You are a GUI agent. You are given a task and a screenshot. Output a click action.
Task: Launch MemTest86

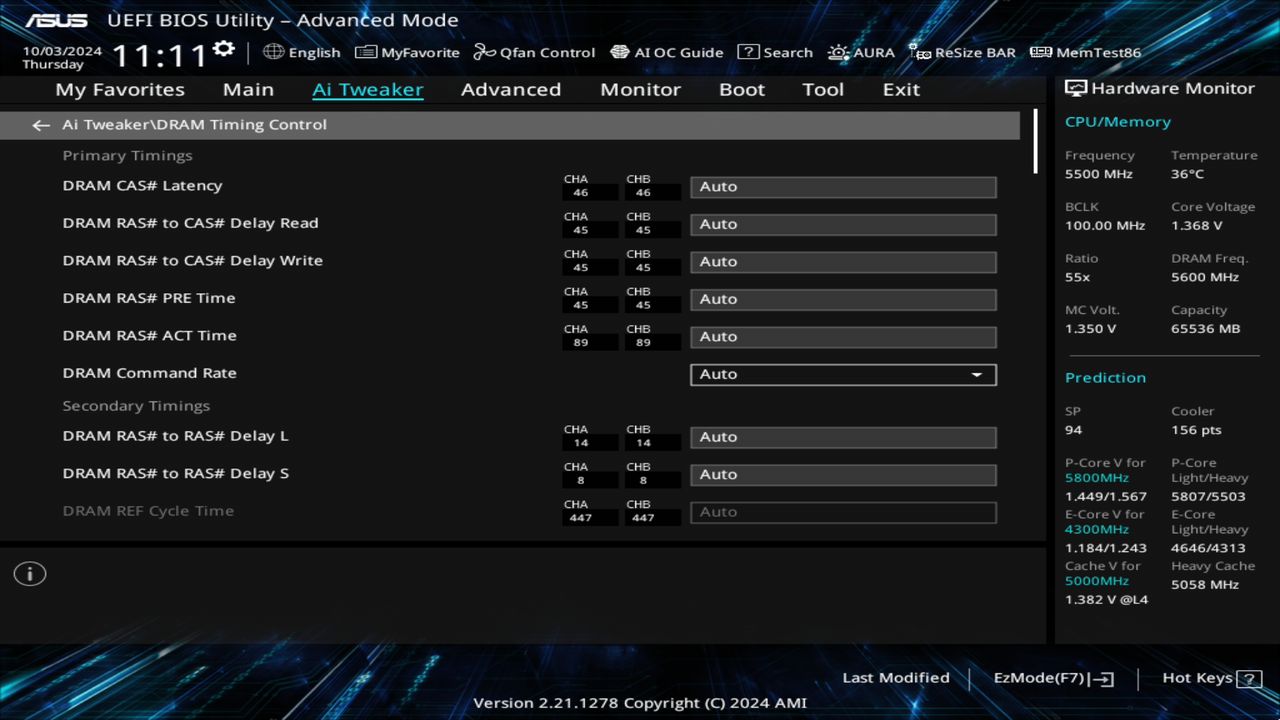pyautogui.click(x=1084, y=52)
